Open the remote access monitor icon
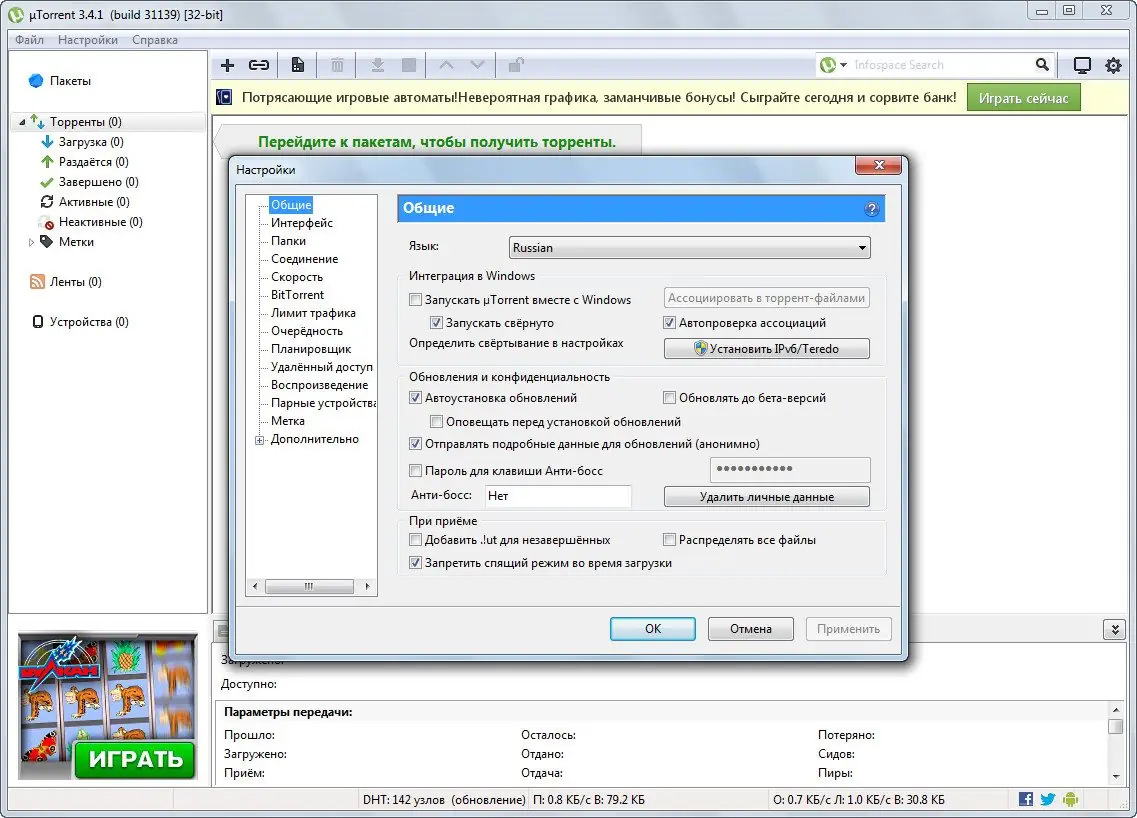The width and height of the screenshot is (1137, 818). click(x=1081, y=64)
